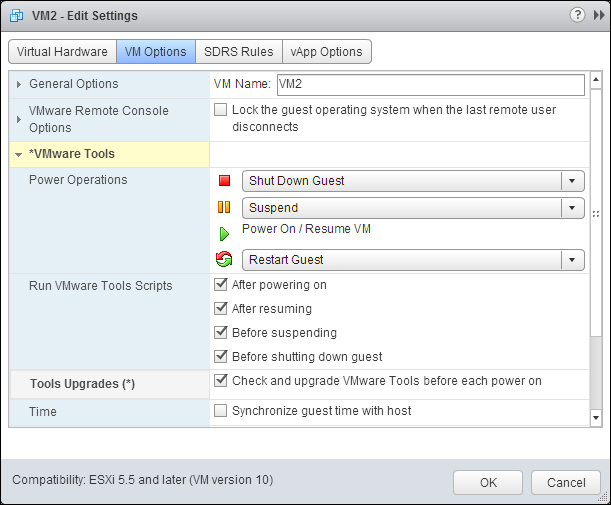The image size is (611, 505).
Task: Switch to the Virtual Hardware tab
Action: pyautogui.click(x=62, y=51)
